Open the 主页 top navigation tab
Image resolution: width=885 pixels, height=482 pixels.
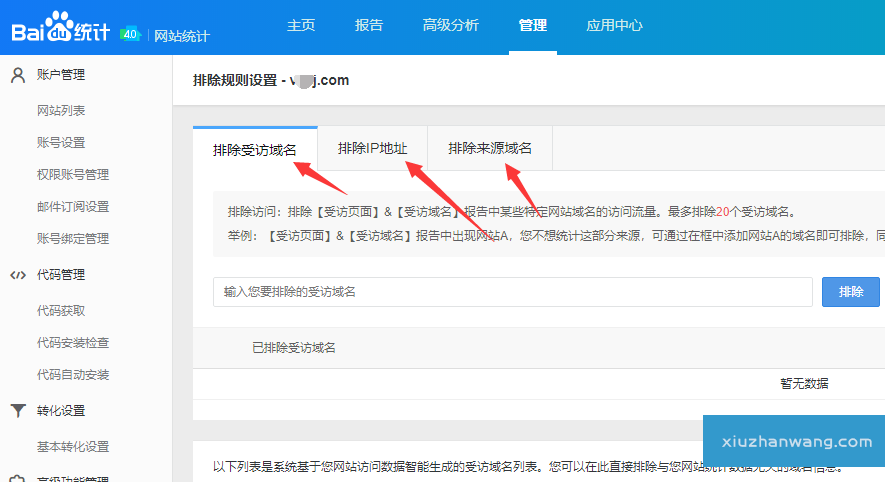pos(301,26)
